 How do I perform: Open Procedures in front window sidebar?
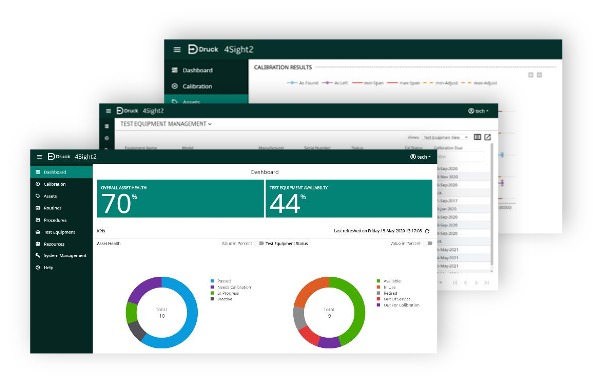click(61, 220)
